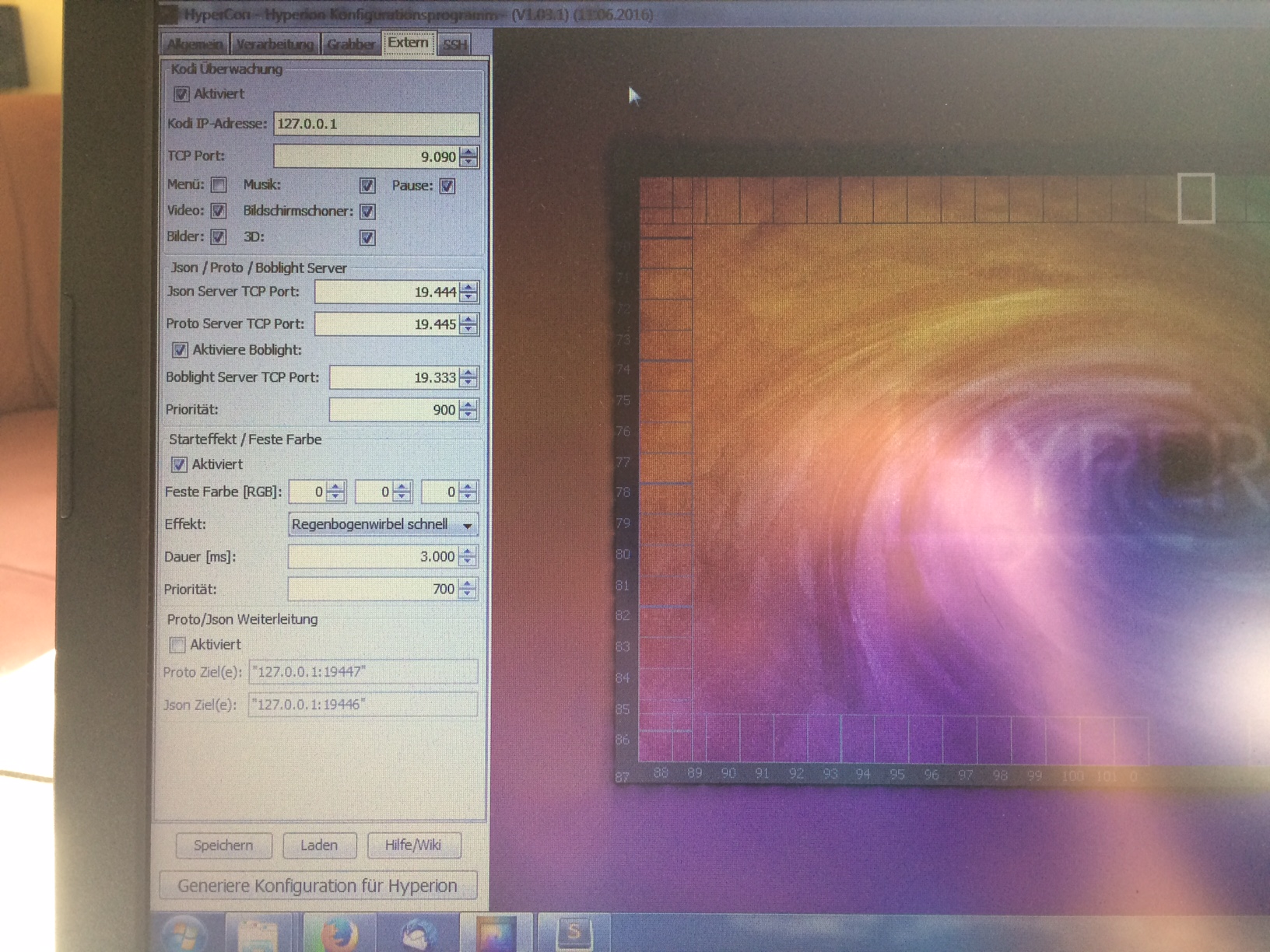The height and width of the screenshot is (952, 1270).
Task: Click the Proto Server TCP Port field
Action: 387,324
